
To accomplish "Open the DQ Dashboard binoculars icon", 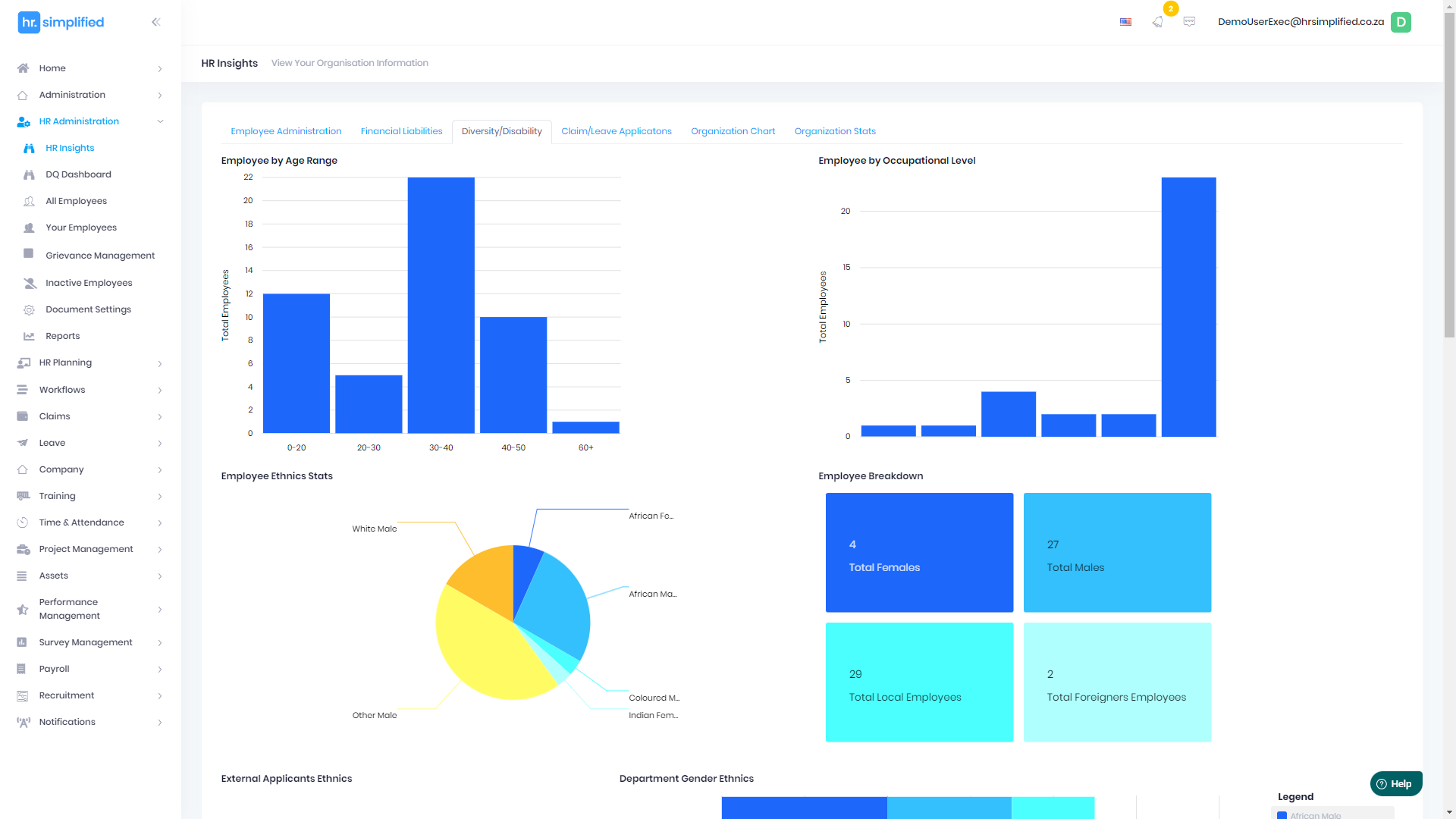I will pos(29,174).
